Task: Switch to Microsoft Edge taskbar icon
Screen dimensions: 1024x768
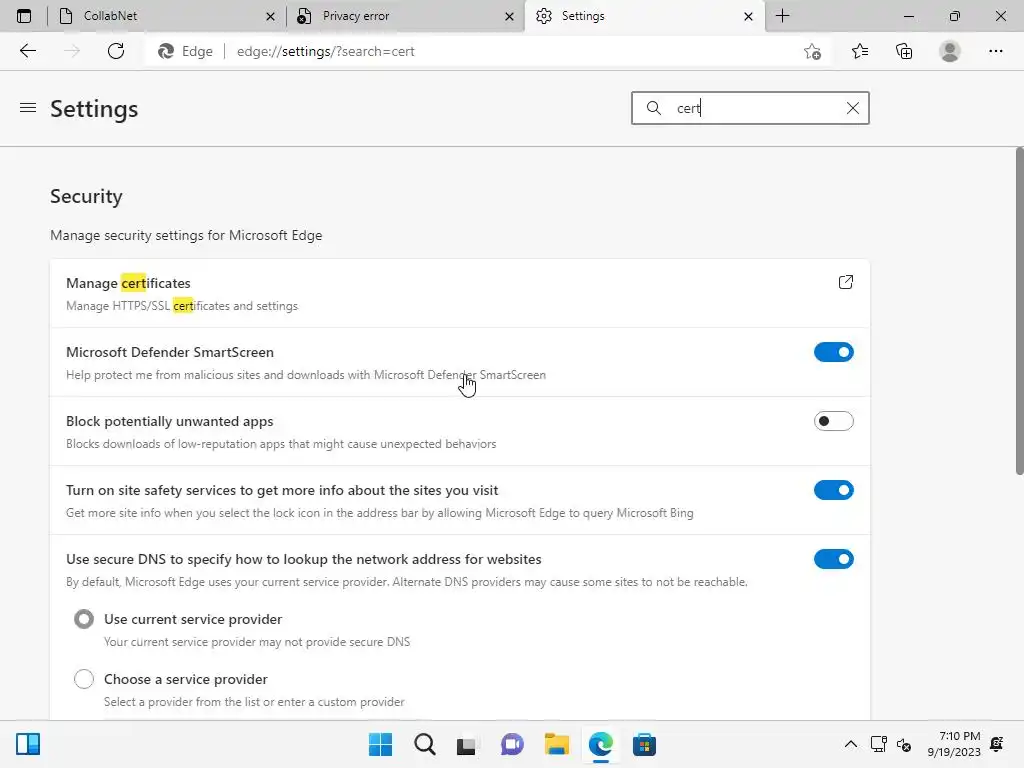Action: pos(601,744)
